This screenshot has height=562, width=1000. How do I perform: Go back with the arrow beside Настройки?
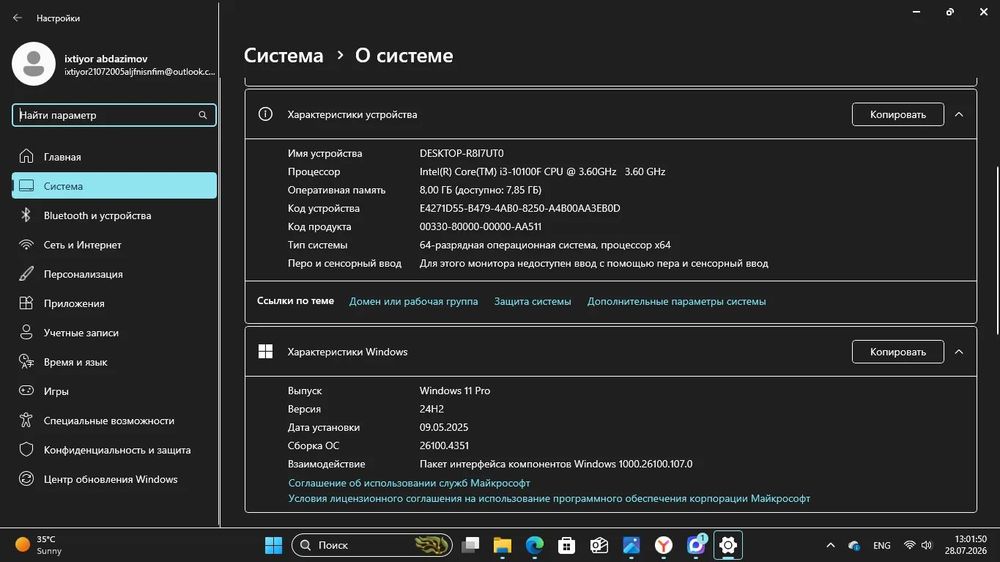[x=17, y=18]
